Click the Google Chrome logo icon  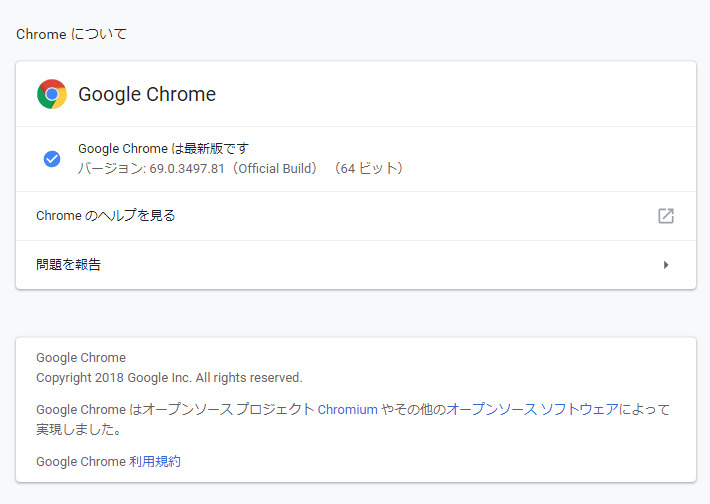point(52,95)
